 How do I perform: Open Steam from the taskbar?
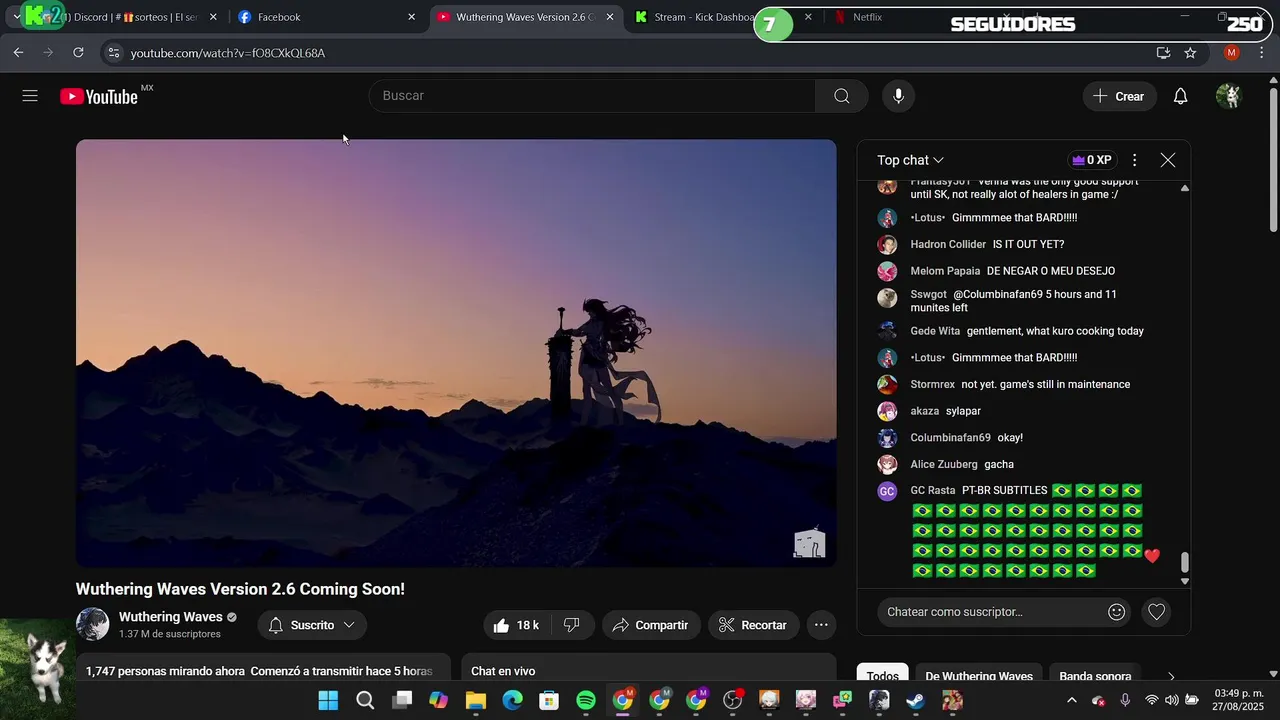[x=915, y=701]
